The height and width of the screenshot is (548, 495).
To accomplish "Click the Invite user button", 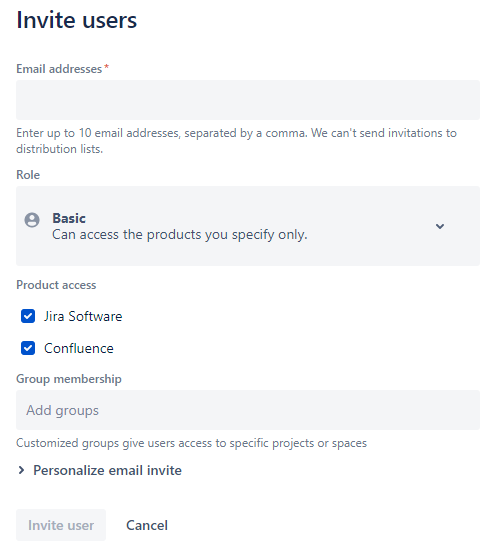I will pos(61,525).
